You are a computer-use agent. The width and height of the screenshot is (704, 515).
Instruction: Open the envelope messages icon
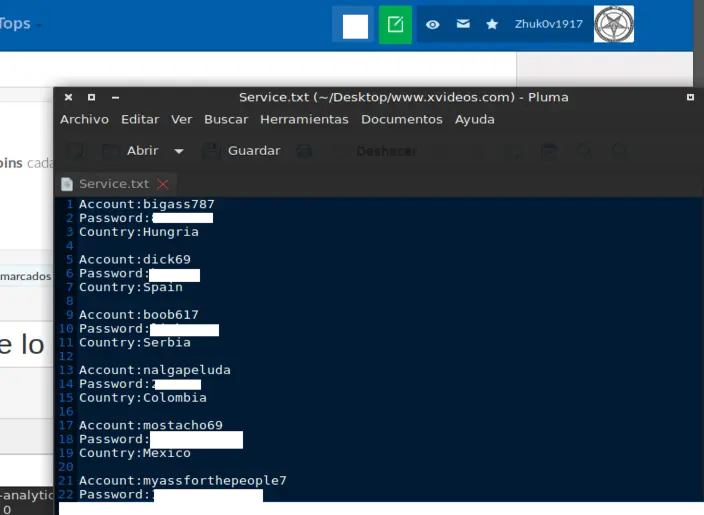[463, 24]
